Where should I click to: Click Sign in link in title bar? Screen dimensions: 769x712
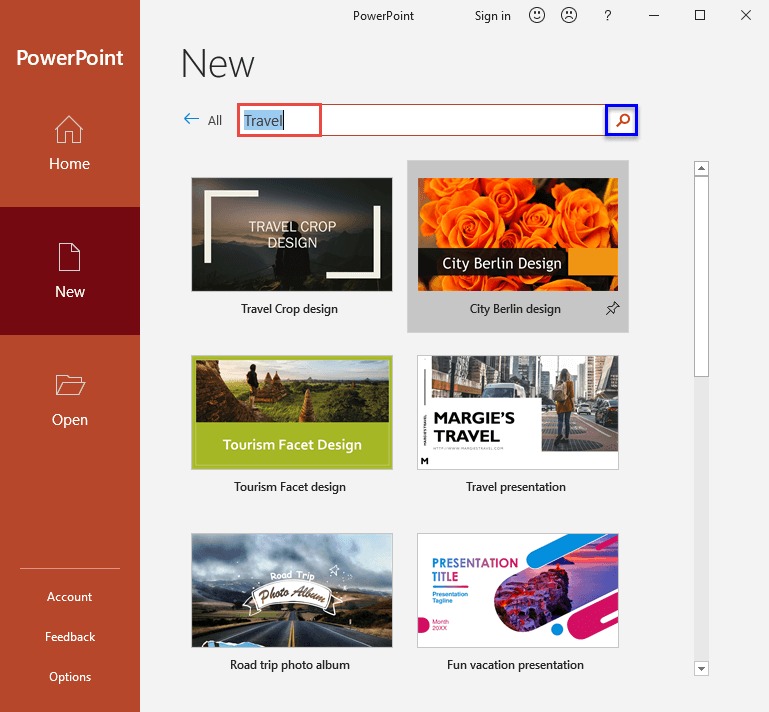(492, 15)
